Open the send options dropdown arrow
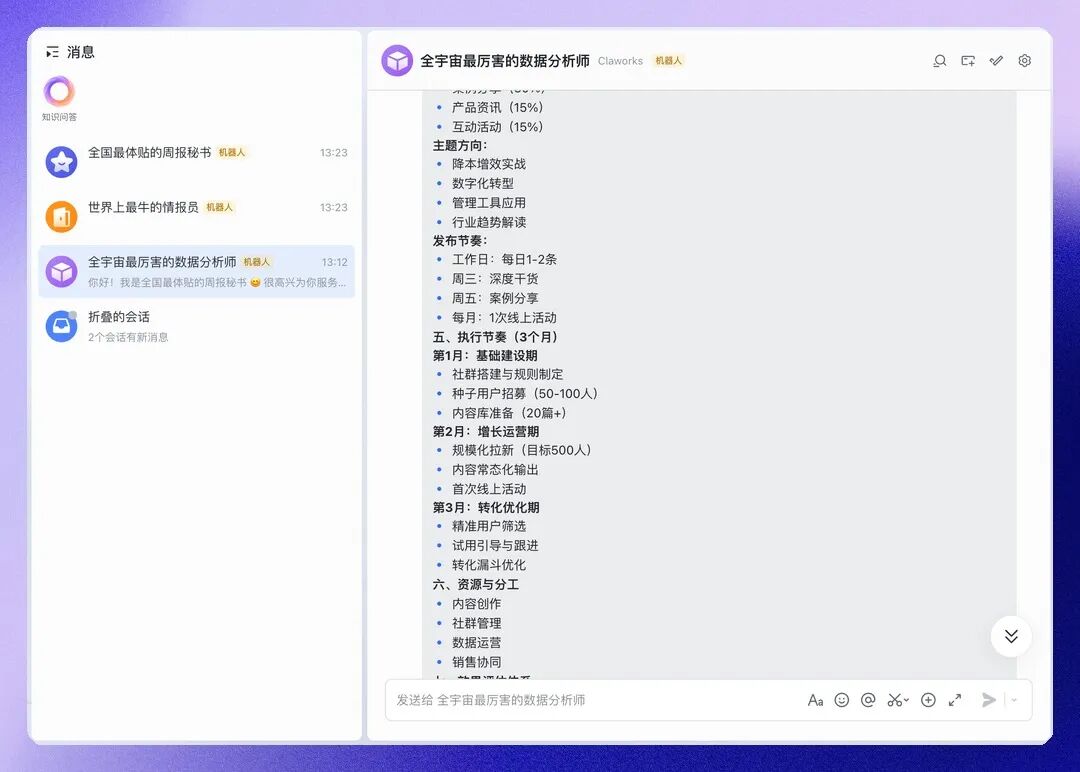1080x772 pixels. pyautogui.click(x=1015, y=700)
